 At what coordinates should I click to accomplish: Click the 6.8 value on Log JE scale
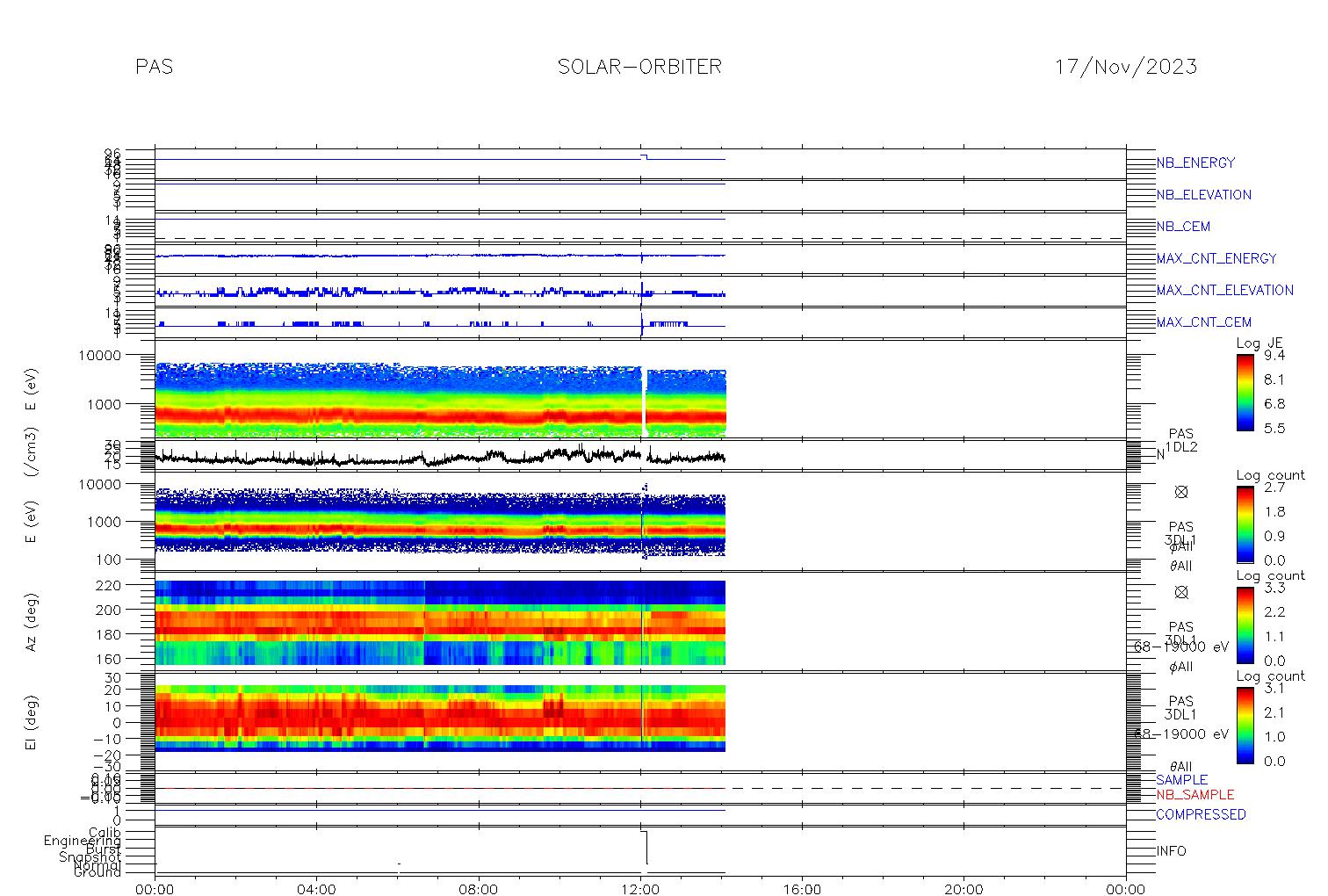tap(1274, 404)
